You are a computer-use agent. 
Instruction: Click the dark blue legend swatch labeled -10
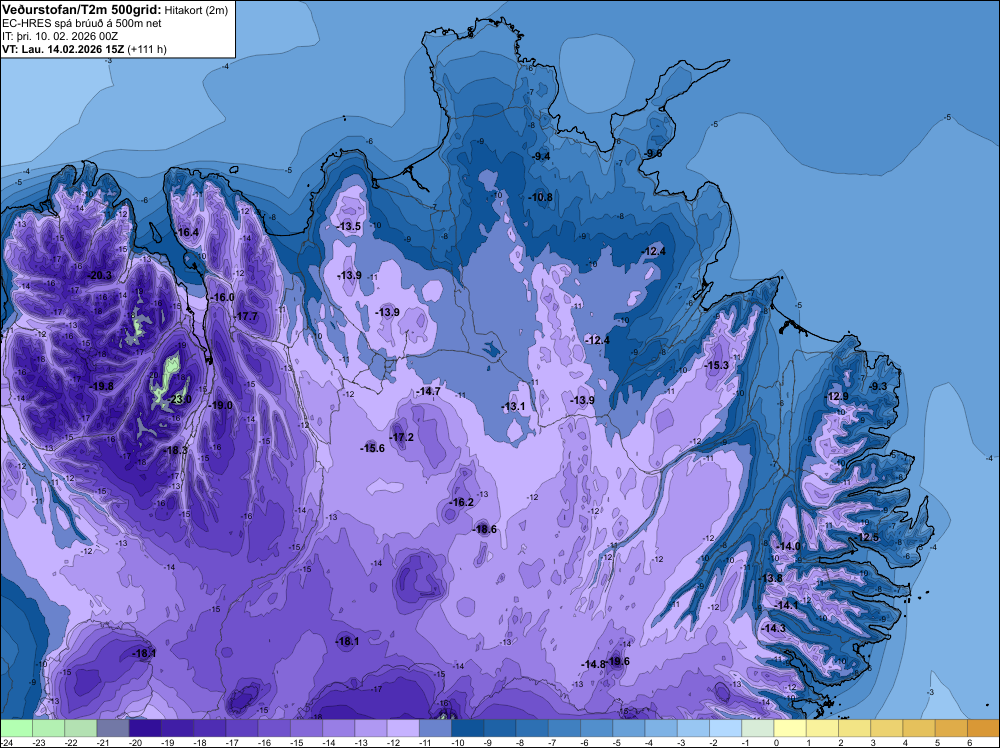tap(467, 728)
